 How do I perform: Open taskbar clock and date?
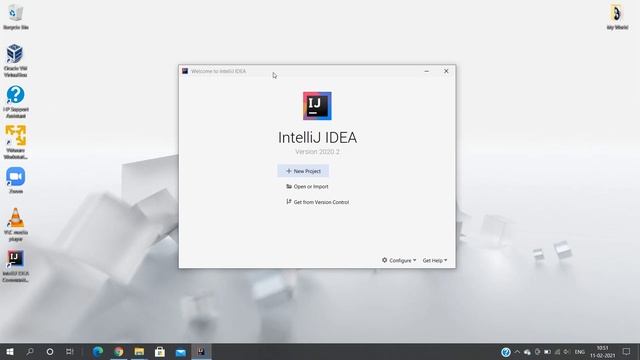[x=602, y=352]
